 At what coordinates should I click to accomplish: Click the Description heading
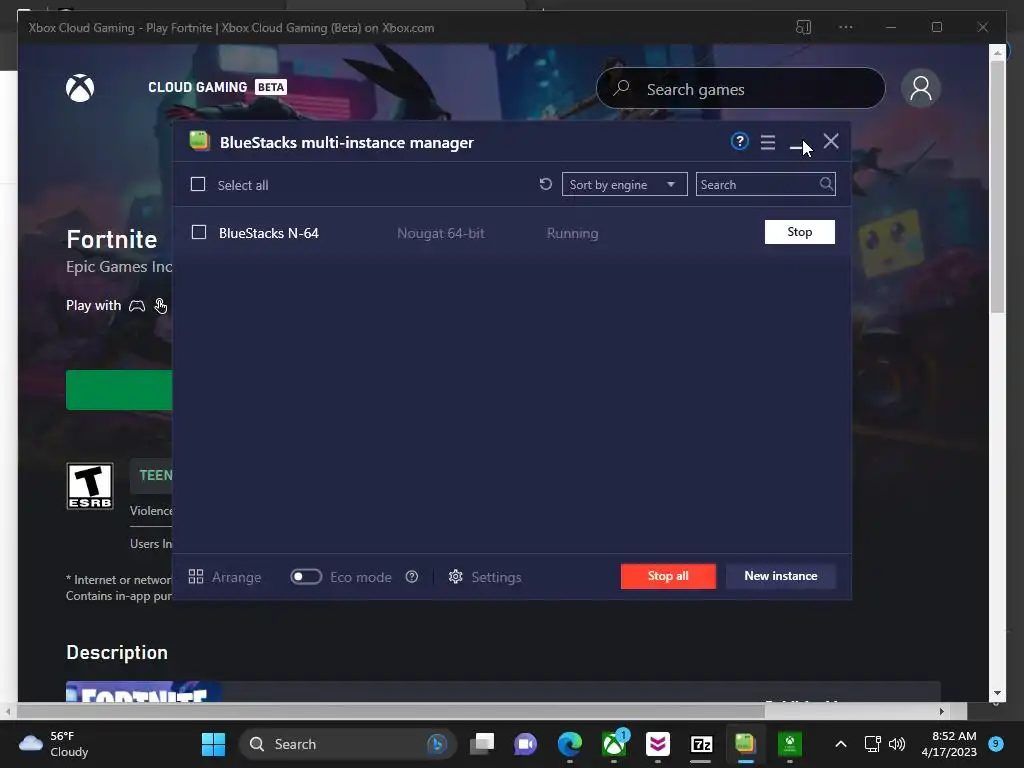tap(117, 652)
